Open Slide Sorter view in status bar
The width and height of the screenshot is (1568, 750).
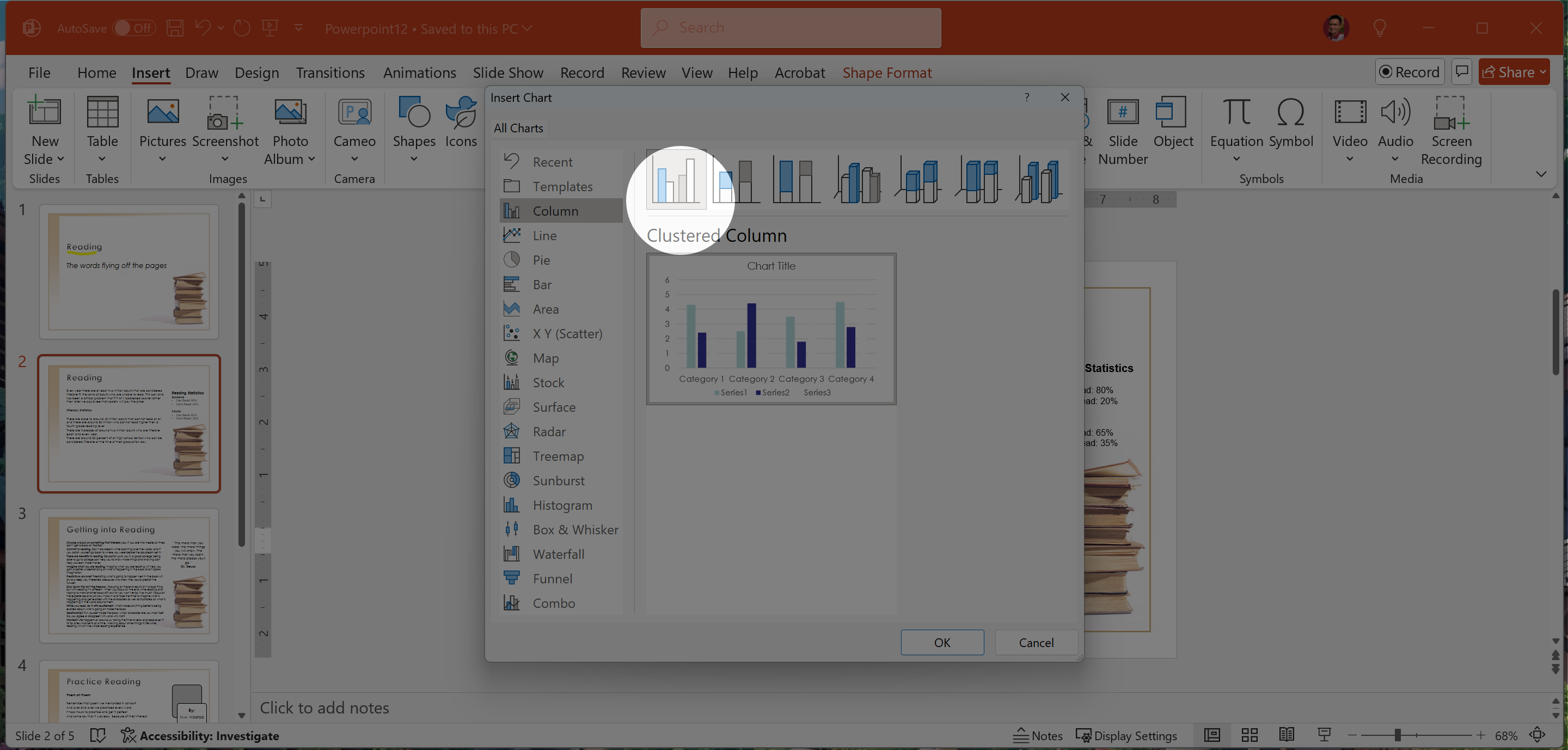[1249, 735]
